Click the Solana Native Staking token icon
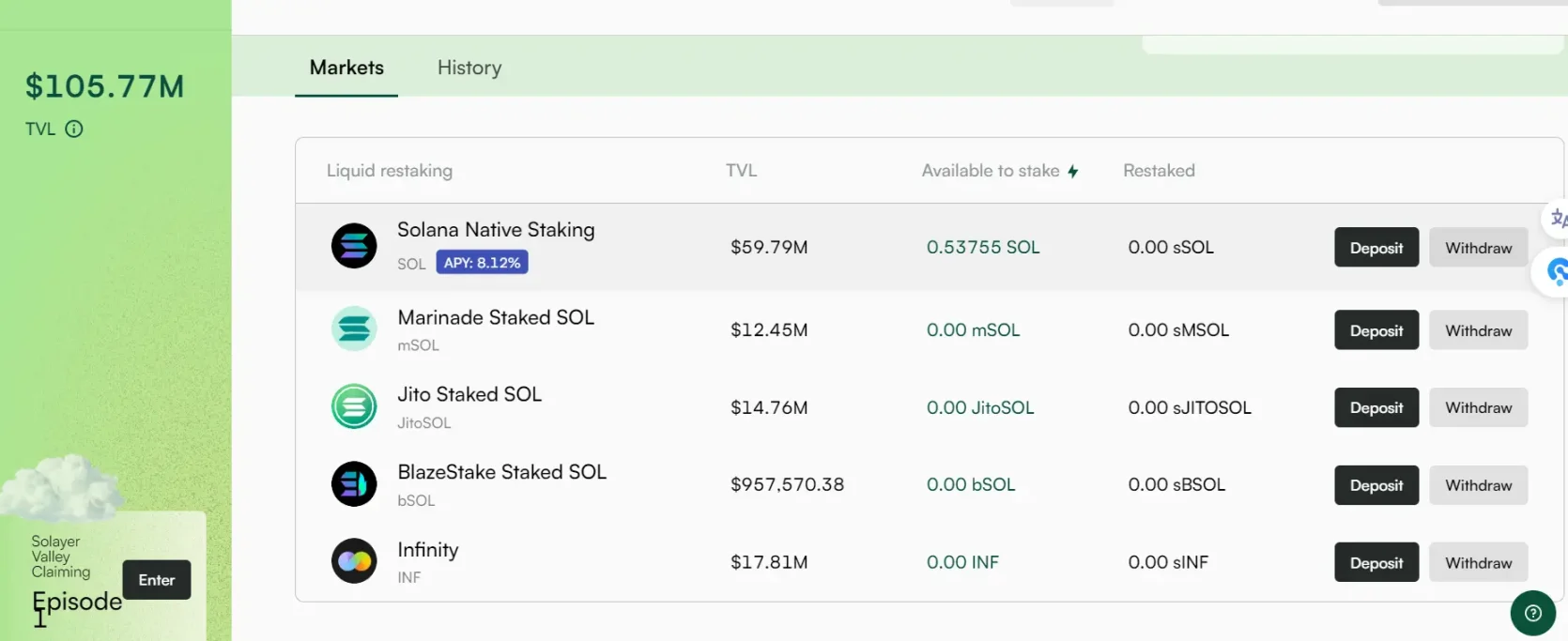The image size is (1568, 641). pyautogui.click(x=354, y=246)
